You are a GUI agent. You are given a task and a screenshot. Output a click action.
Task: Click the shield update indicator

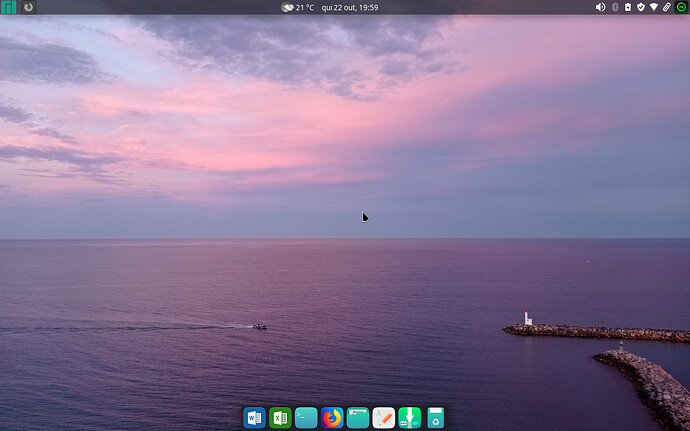click(x=641, y=7)
